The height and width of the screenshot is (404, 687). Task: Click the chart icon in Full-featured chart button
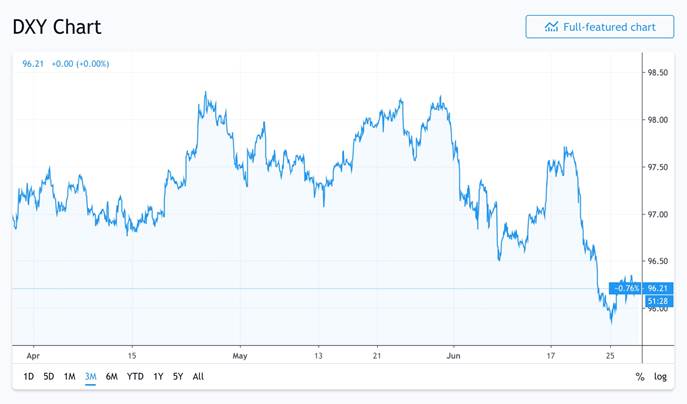551,27
